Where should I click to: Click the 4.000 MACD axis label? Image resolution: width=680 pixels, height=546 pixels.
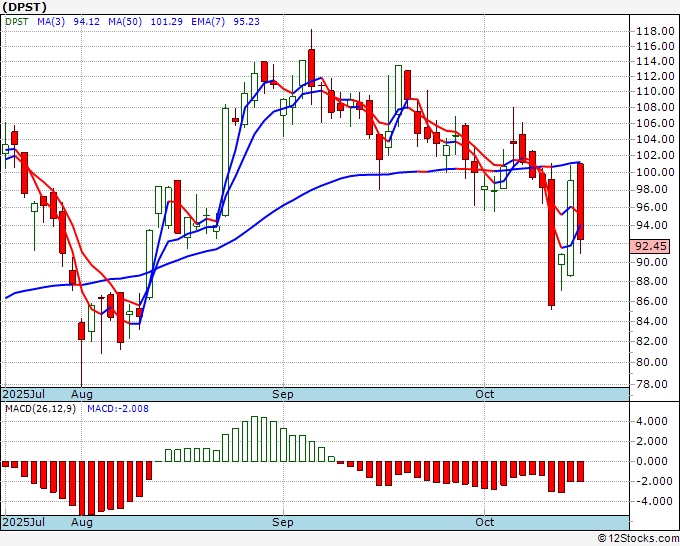coord(652,421)
